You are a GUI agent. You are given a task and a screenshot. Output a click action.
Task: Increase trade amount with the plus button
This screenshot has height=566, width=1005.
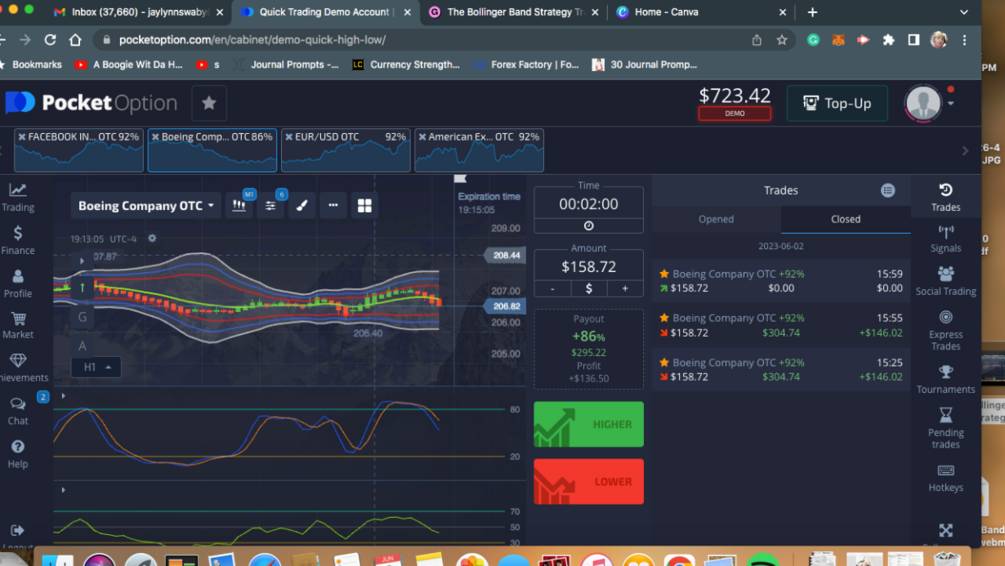[625, 289]
